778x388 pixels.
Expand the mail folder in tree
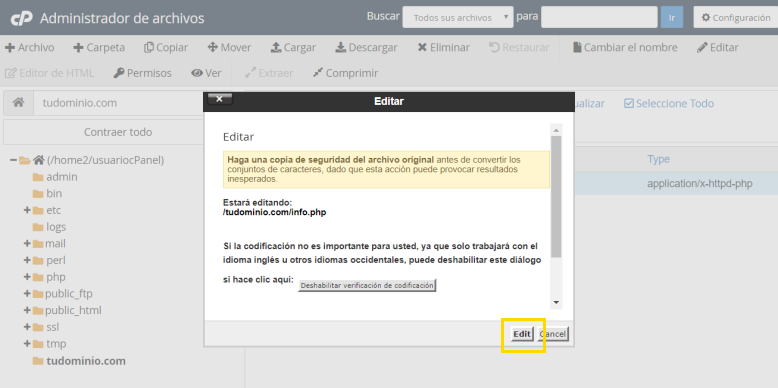(27, 244)
